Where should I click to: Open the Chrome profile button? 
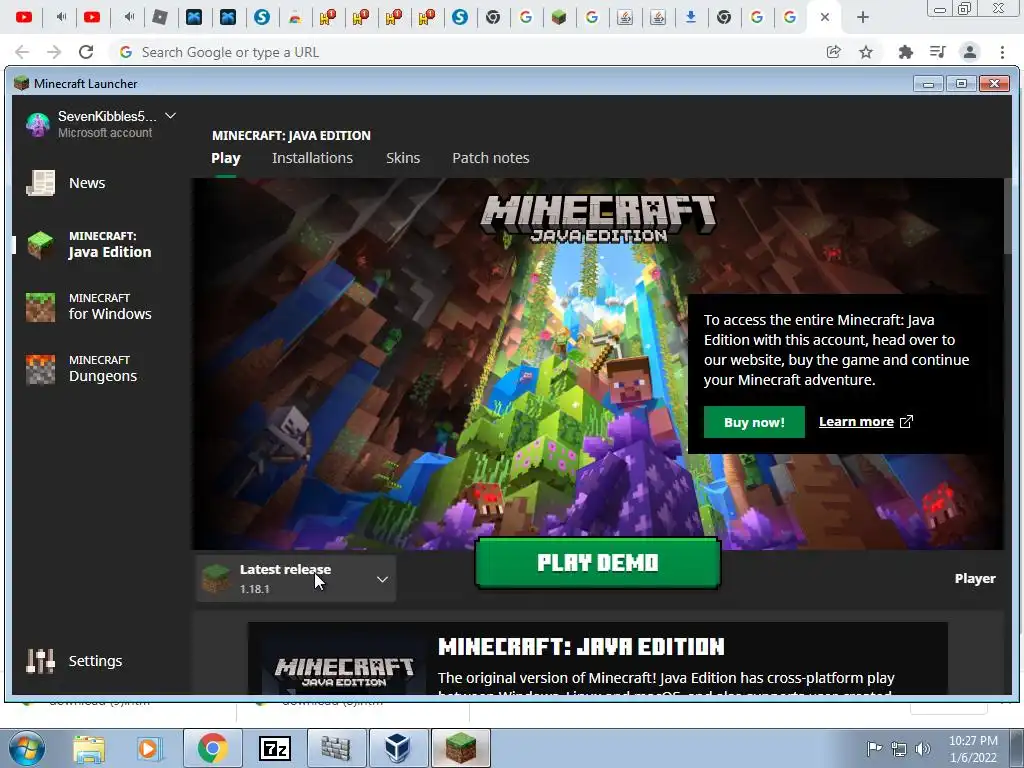coord(970,52)
